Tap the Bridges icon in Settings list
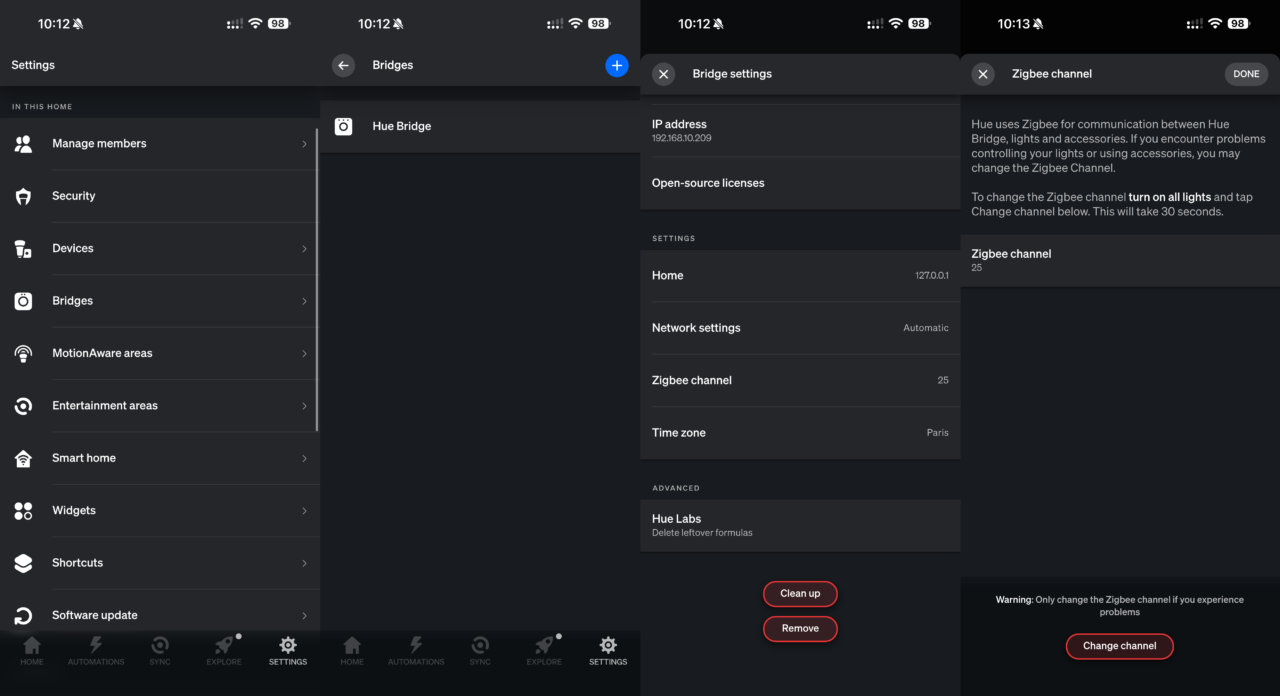This screenshot has width=1280, height=696. [23, 301]
